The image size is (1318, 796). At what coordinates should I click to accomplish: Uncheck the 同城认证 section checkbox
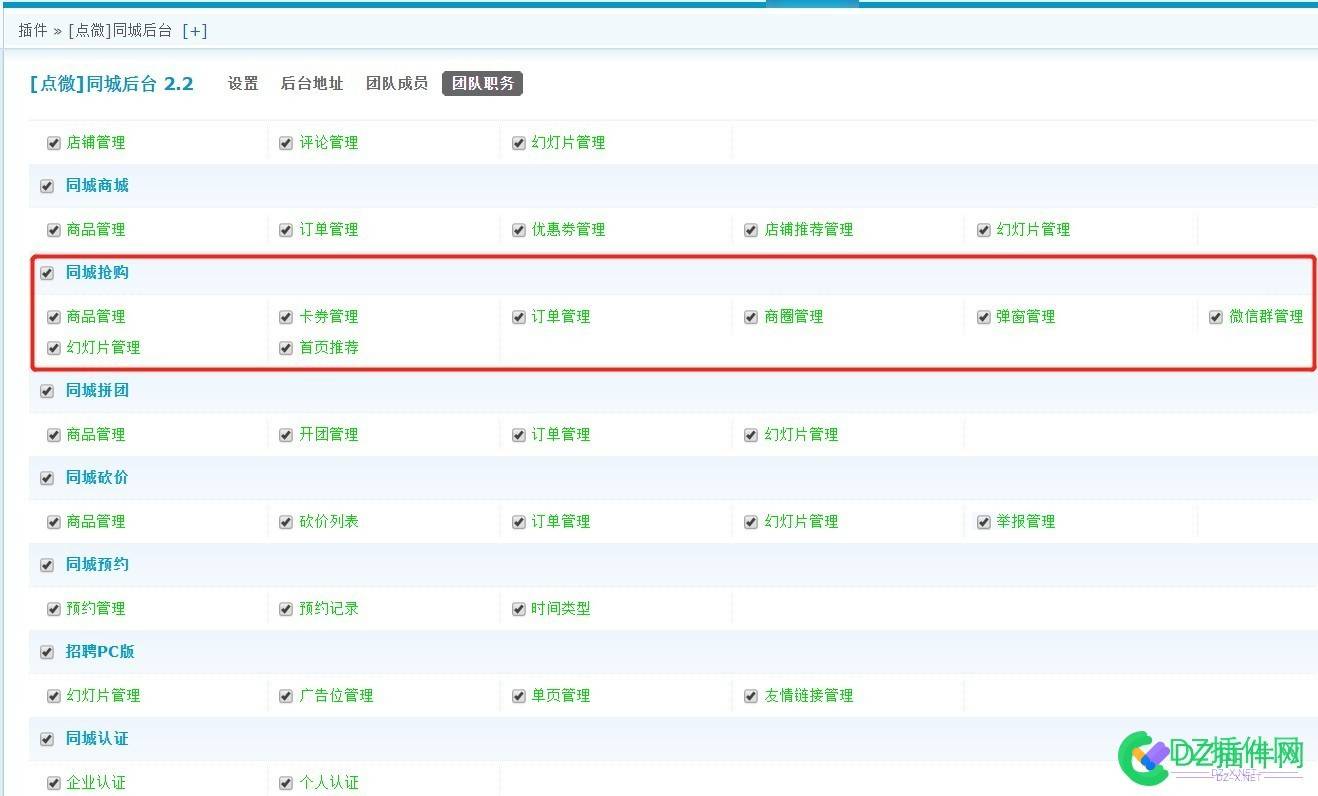47,739
